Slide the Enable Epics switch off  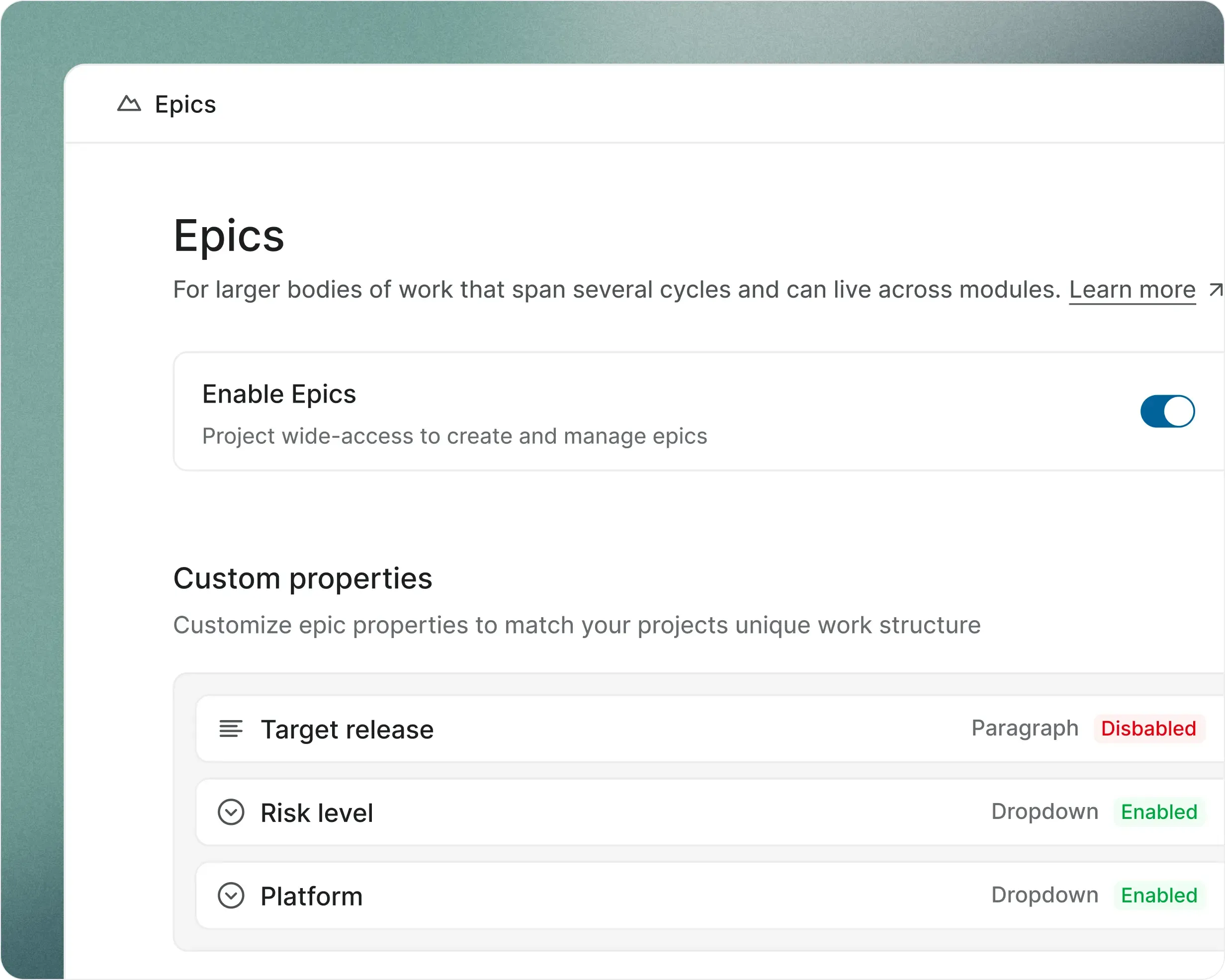pos(1168,411)
